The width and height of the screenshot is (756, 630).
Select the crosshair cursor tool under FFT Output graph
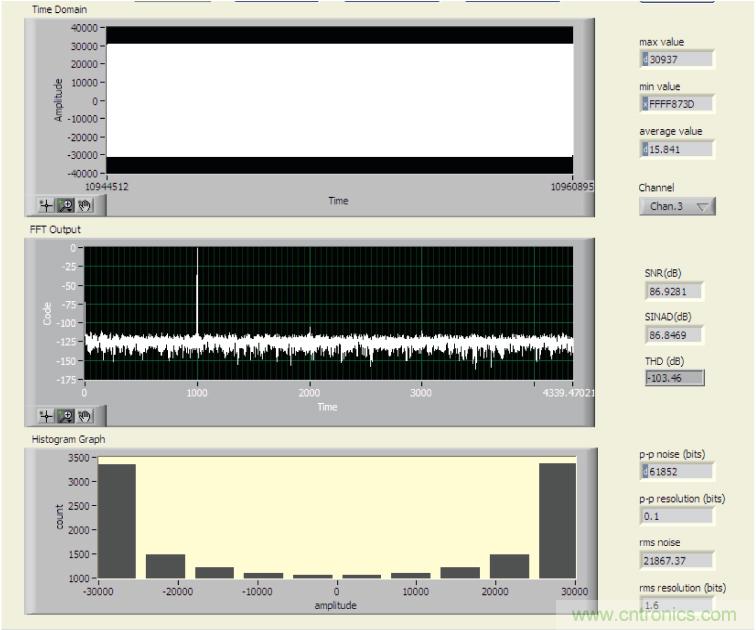pos(47,415)
